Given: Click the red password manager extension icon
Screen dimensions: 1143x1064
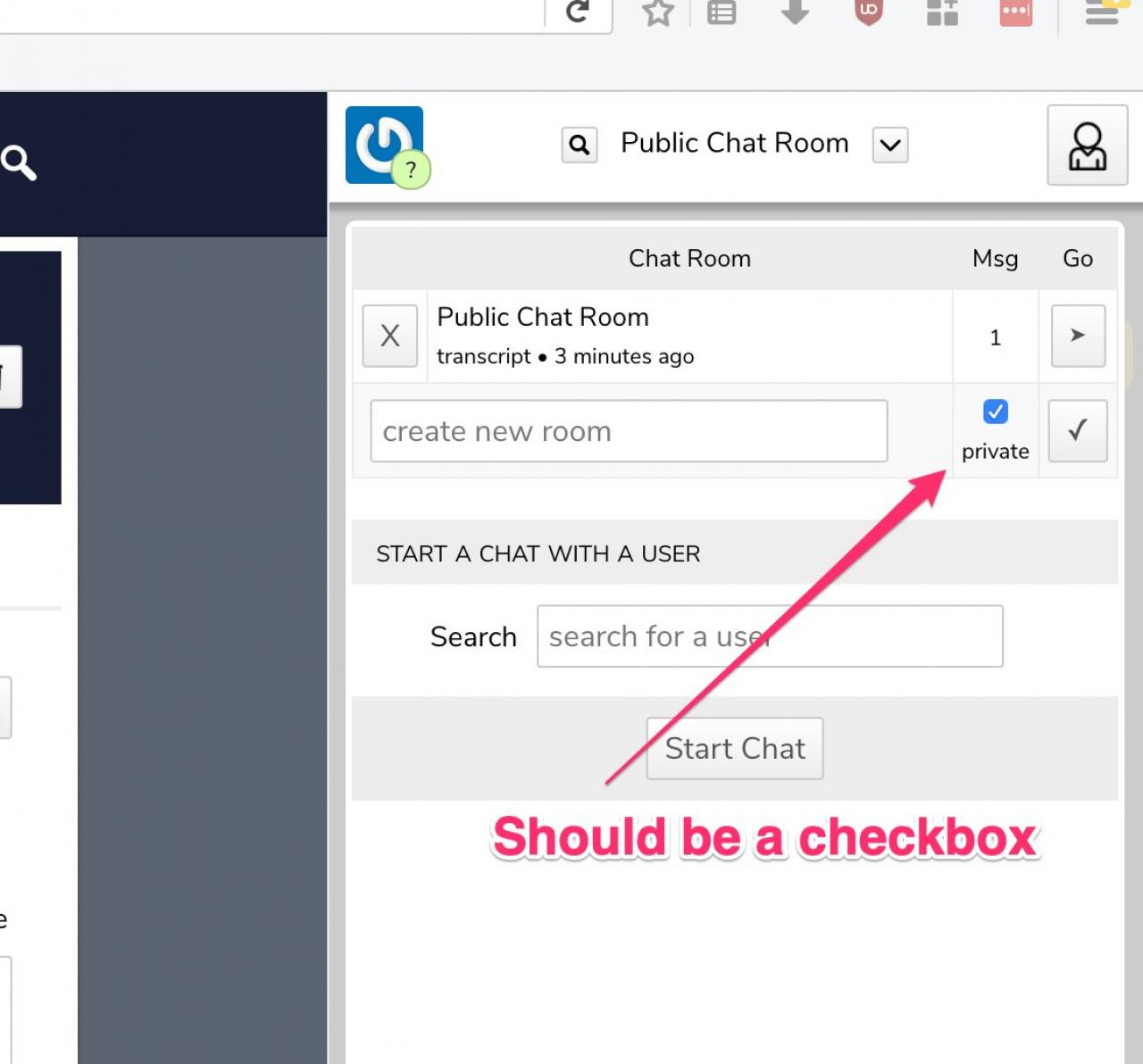Looking at the screenshot, I should 1016,12.
